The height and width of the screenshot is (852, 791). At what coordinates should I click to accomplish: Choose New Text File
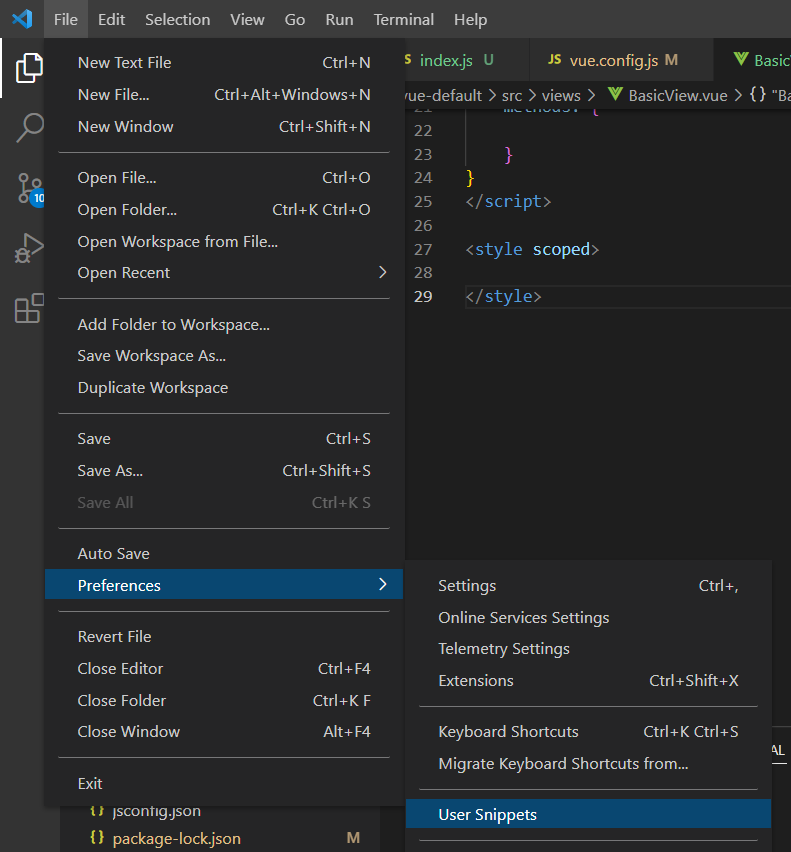(x=224, y=62)
